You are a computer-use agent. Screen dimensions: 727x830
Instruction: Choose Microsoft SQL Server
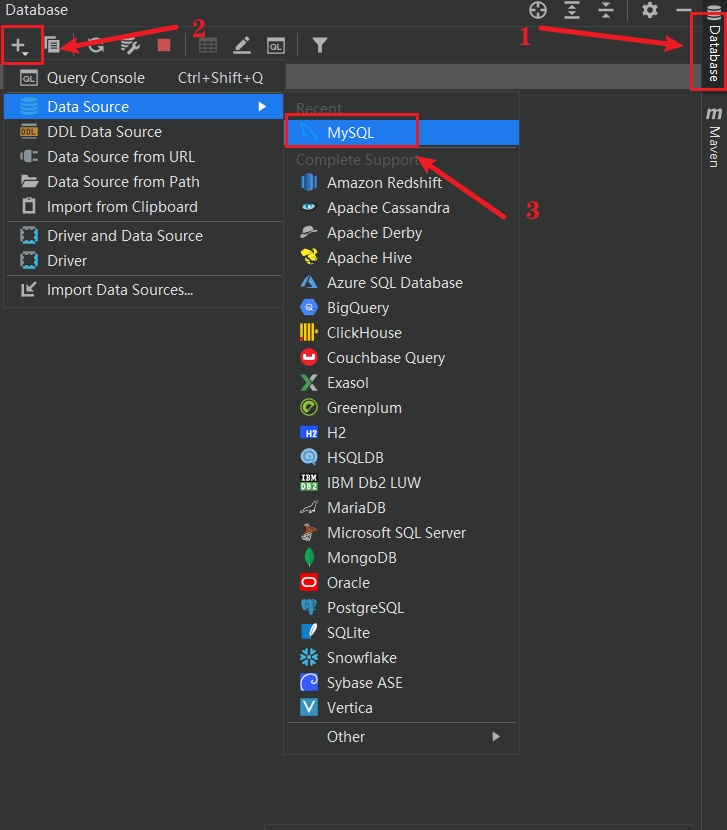tap(402, 533)
